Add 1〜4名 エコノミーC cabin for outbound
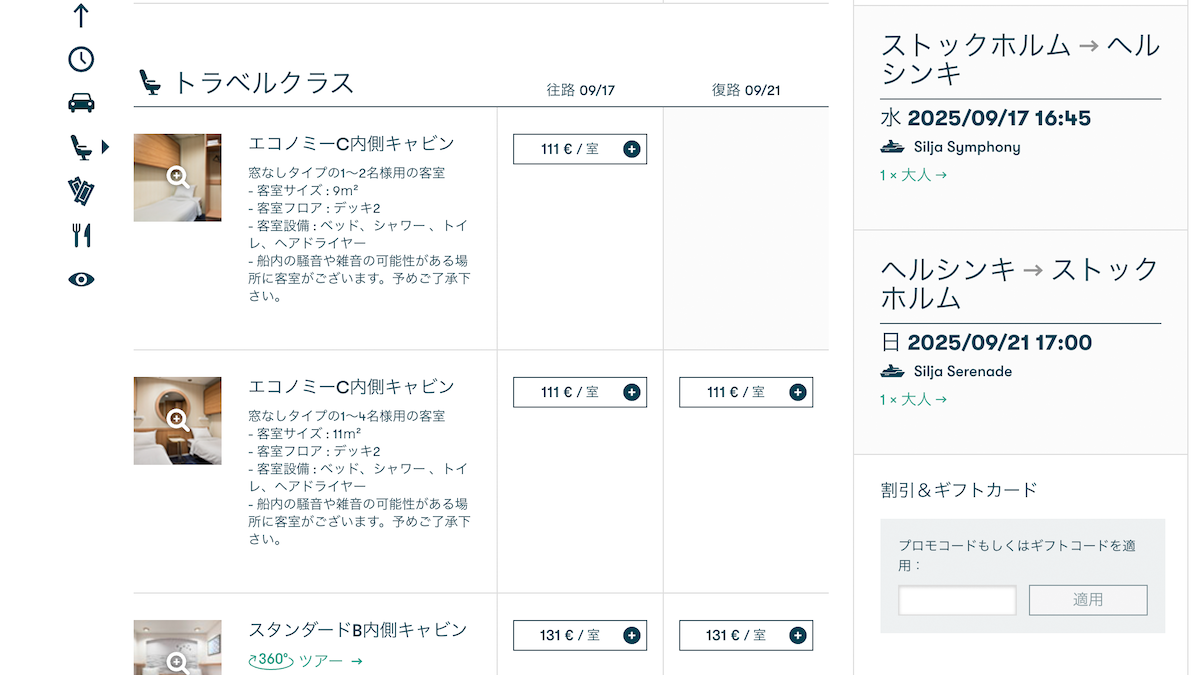Image resolution: width=1200 pixels, height=675 pixels. [580, 392]
